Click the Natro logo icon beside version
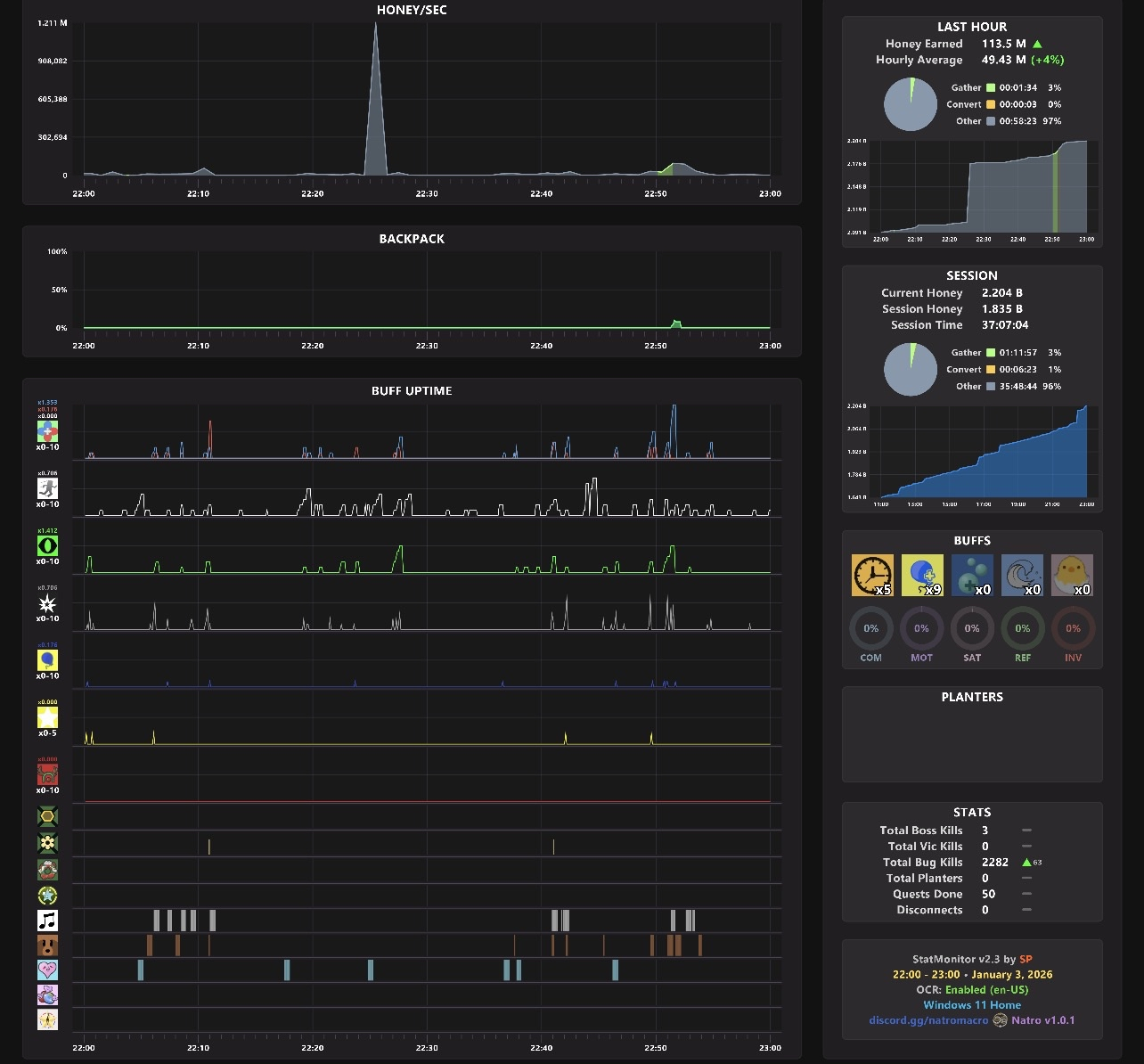The width and height of the screenshot is (1144, 1064). pyautogui.click(x=1000, y=1020)
